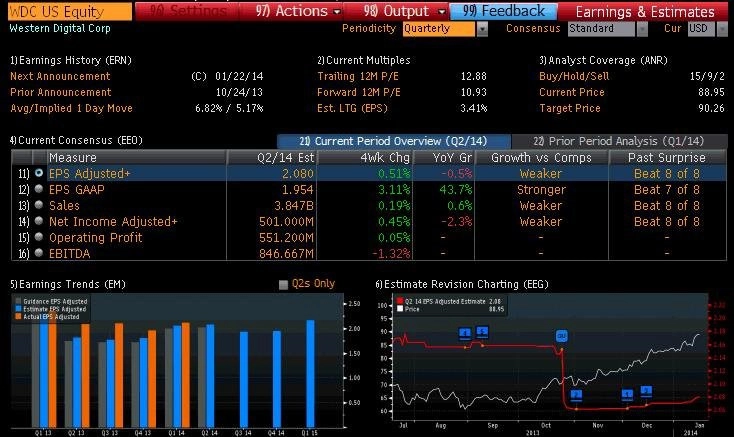Click the 1.954 EPS GAAP estimate value
The height and width of the screenshot is (437, 734).
click(298, 189)
